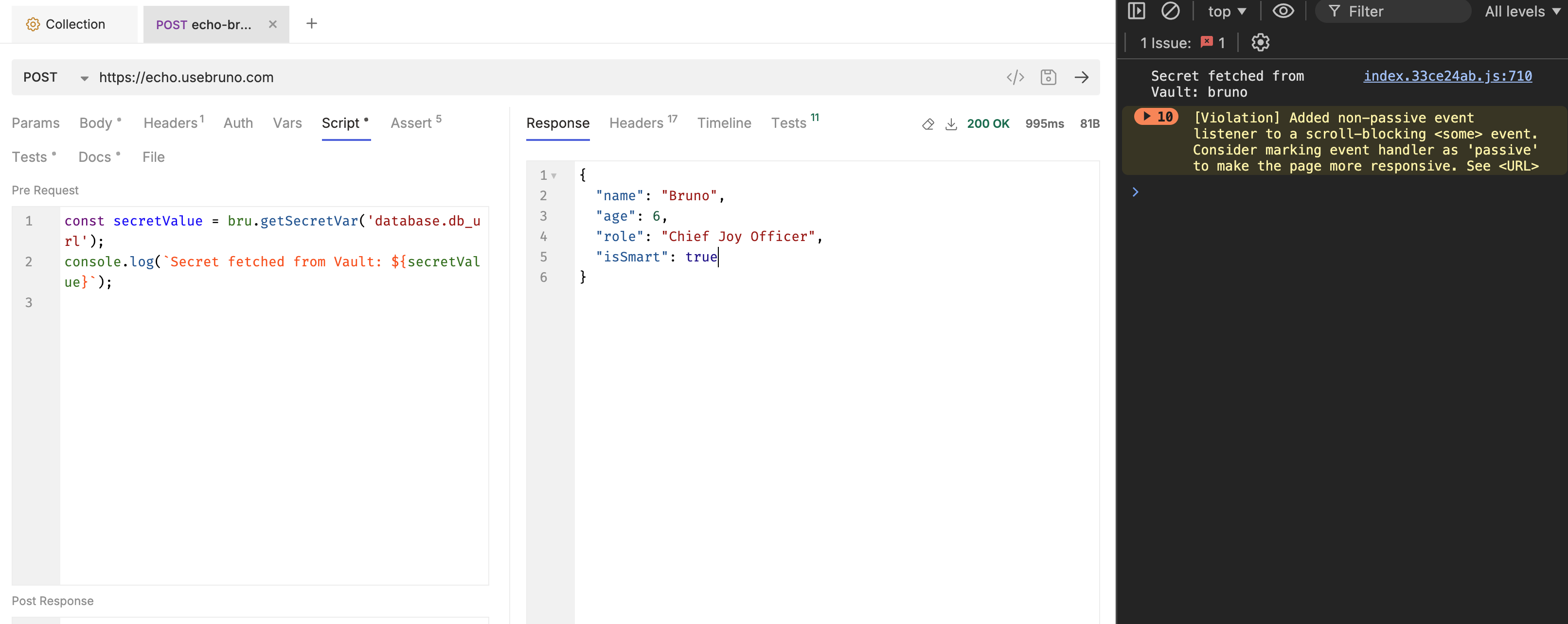Open the Assert tab
Viewport: 1568px width, 624px height.
tap(416, 123)
